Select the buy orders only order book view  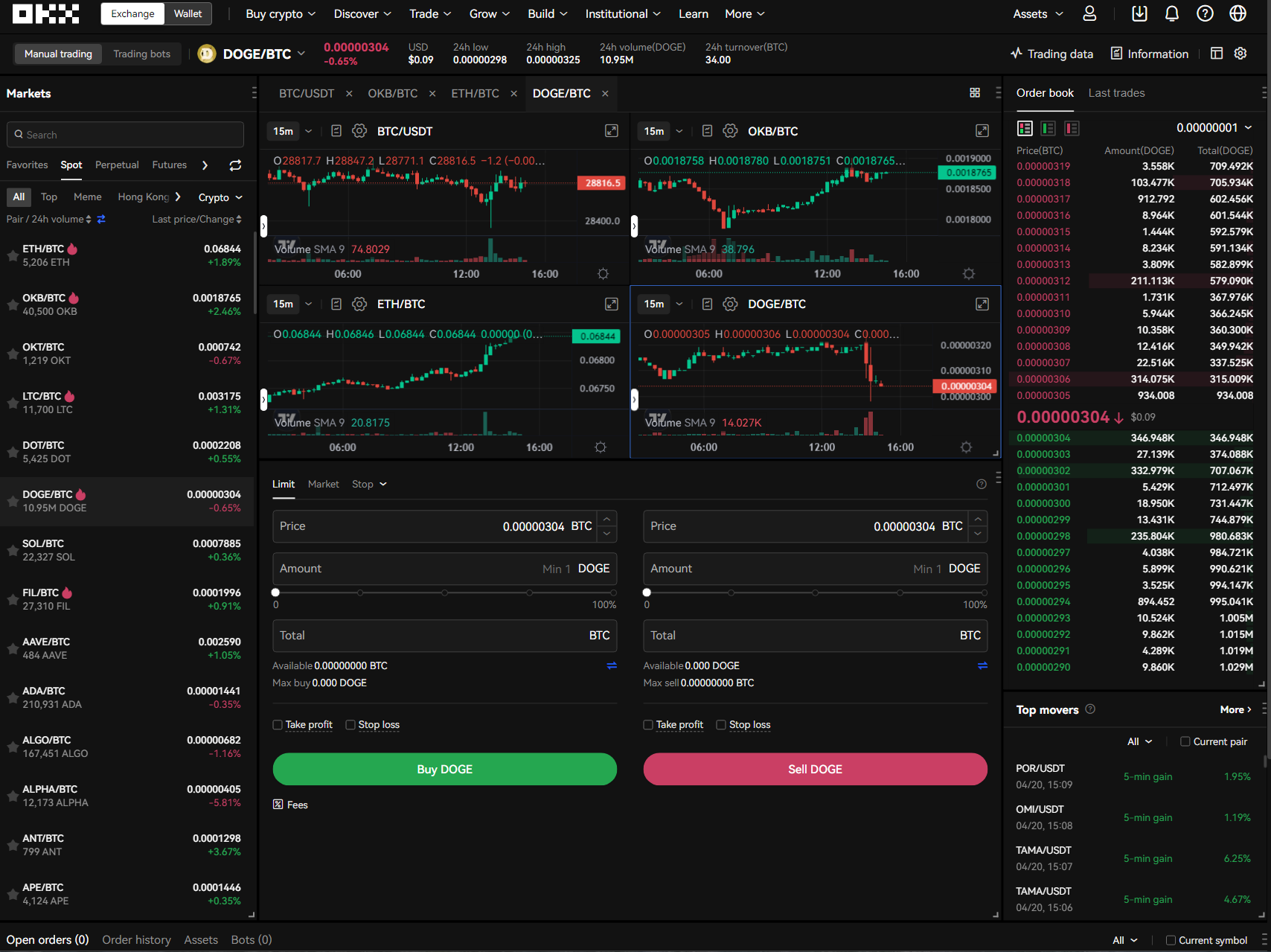tap(1048, 128)
